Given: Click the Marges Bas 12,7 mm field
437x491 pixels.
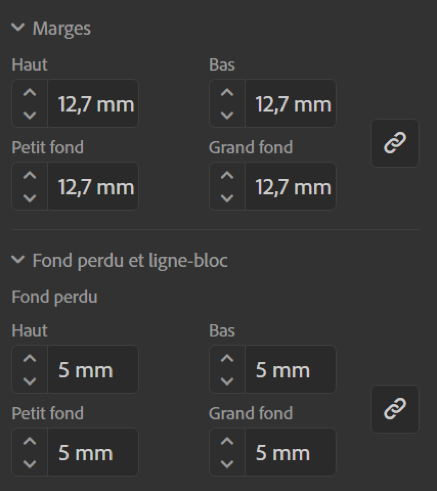Looking at the screenshot, I should click(291, 104).
